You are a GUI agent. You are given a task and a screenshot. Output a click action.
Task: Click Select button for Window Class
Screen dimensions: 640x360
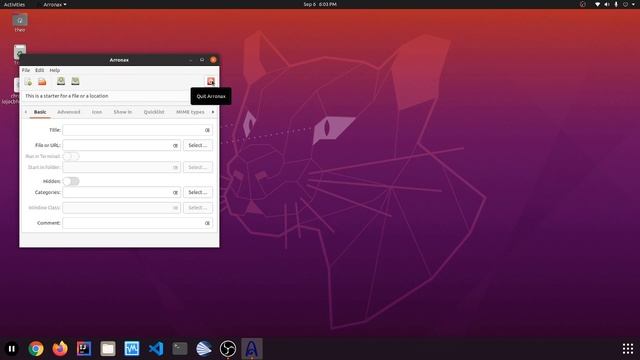[198, 208]
